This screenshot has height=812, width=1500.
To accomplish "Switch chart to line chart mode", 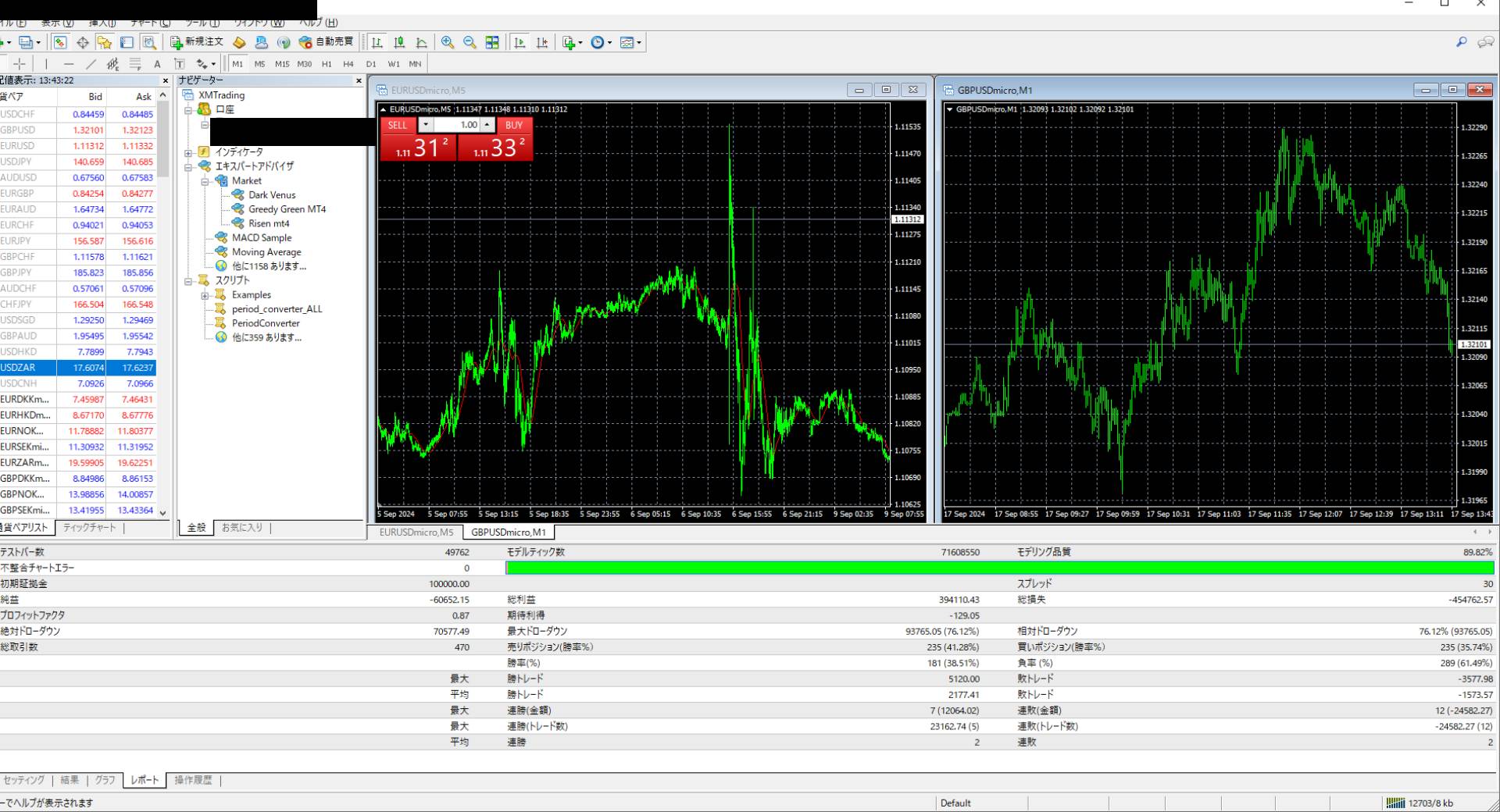I will (x=422, y=42).
